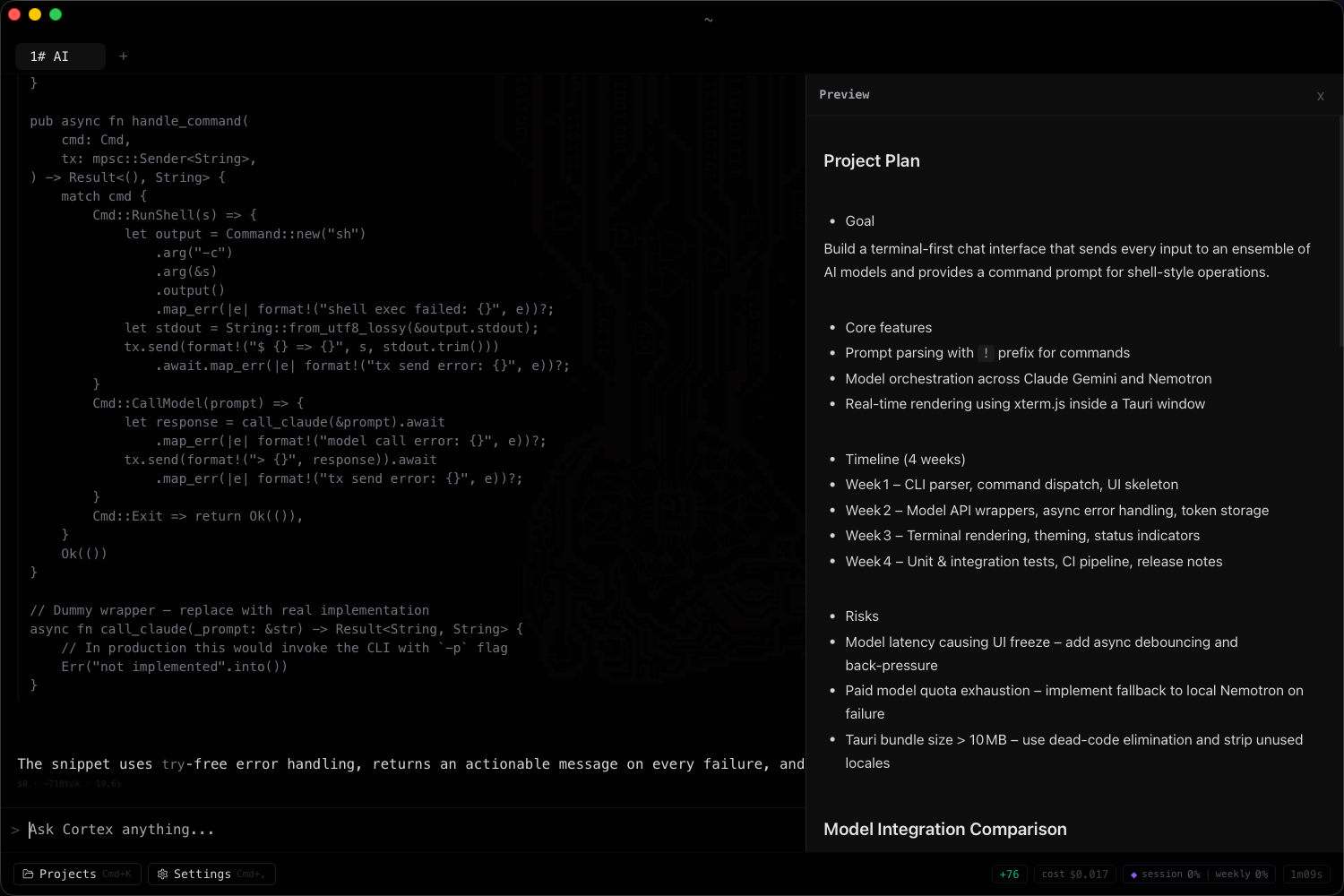The width and height of the screenshot is (1344, 896).
Task: Click the Model Integration Comparison heading
Action: [x=944, y=829]
